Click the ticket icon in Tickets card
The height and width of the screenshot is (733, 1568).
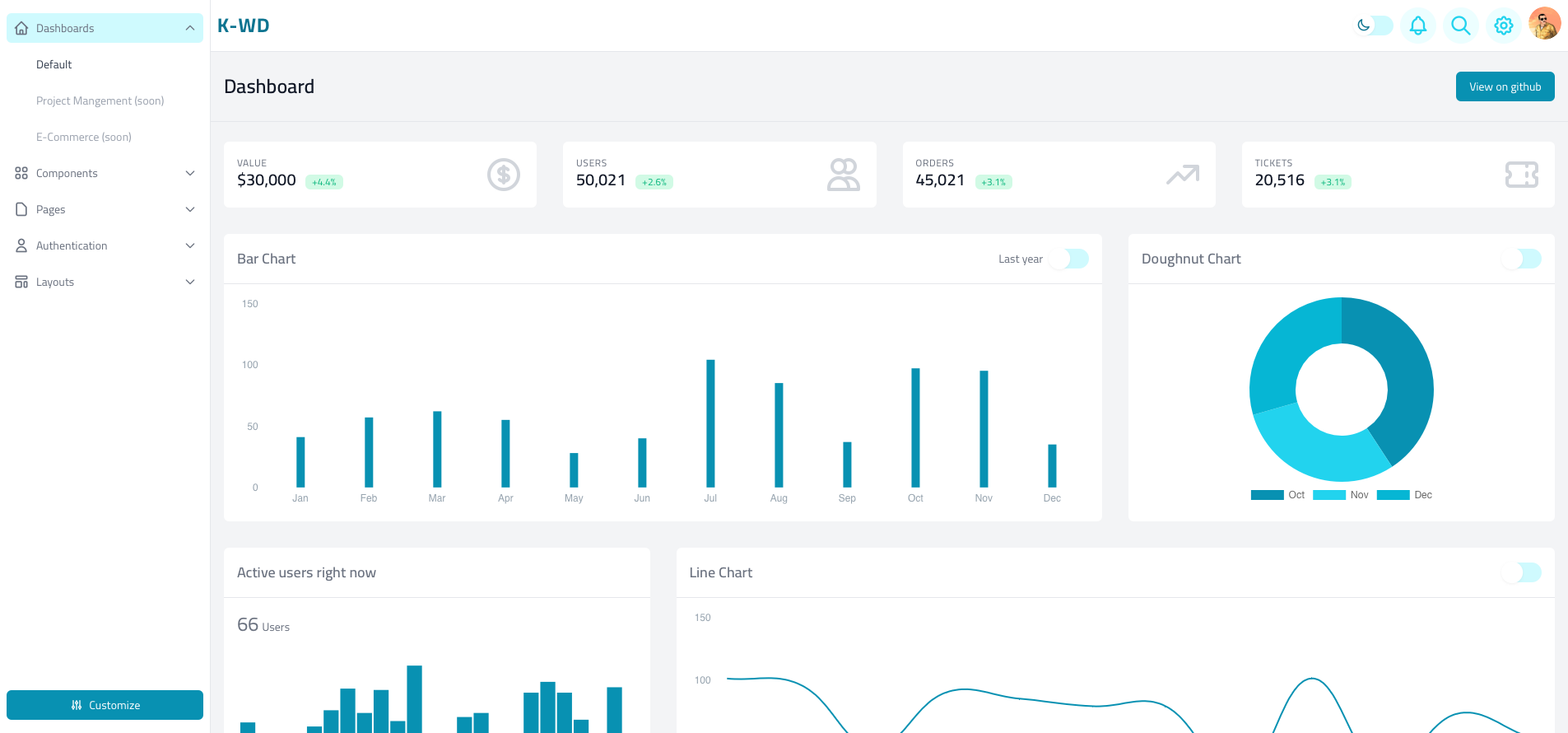(x=1521, y=175)
